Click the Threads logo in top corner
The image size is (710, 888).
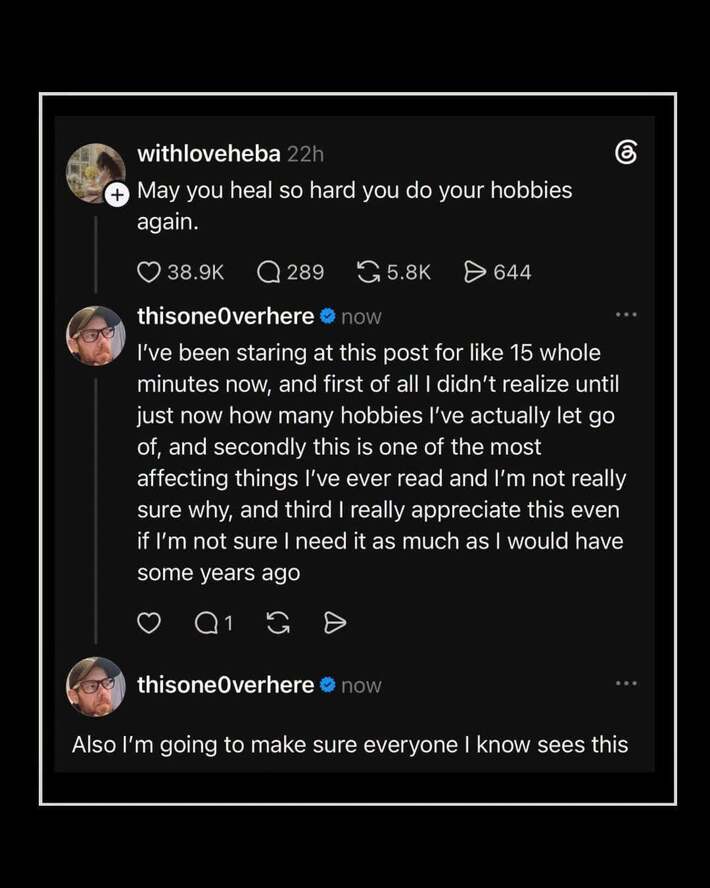pos(626,152)
